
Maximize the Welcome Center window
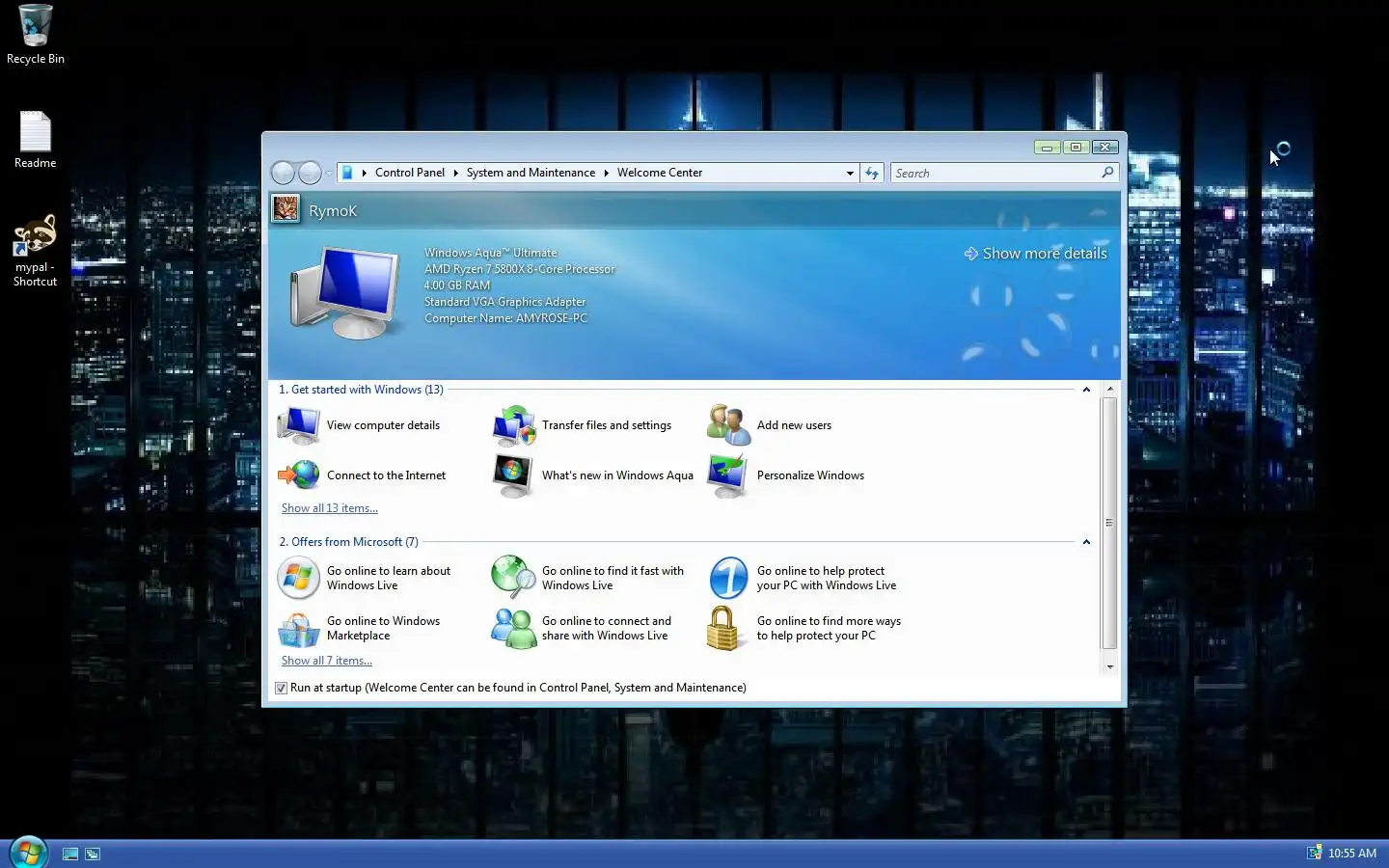(1076, 148)
